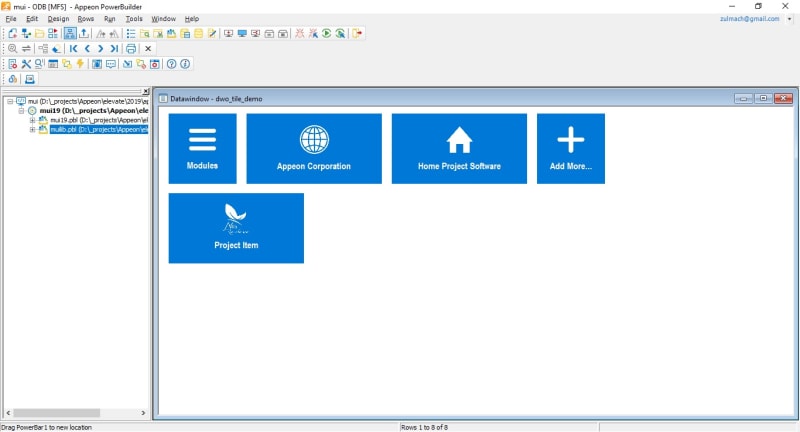This screenshot has height=432, width=800.
Task: Click the Select and Debug bug-with-cursor icon
Action: 313,34
